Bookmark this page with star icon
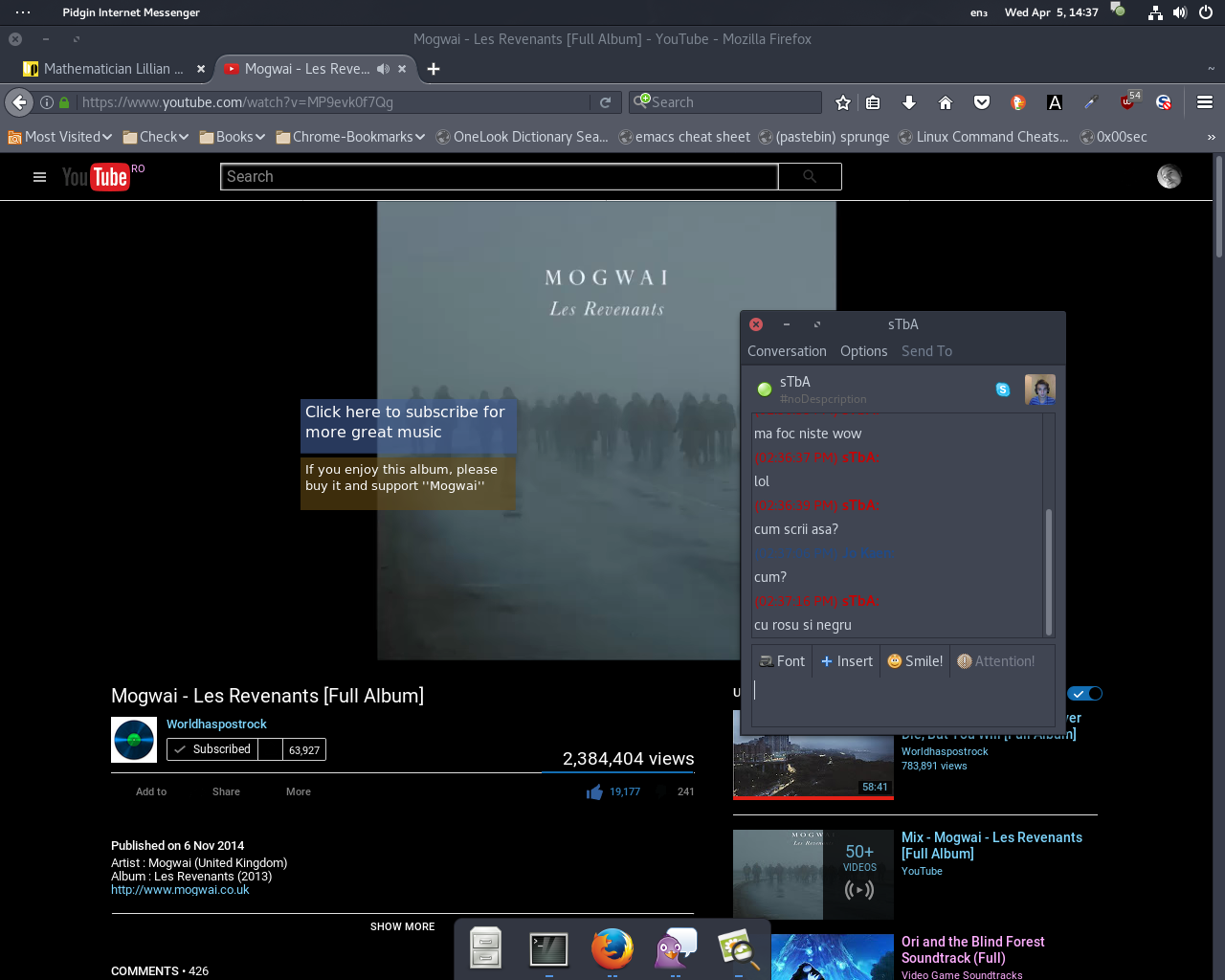Viewport: 1225px width, 980px height. [x=842, y=102]
